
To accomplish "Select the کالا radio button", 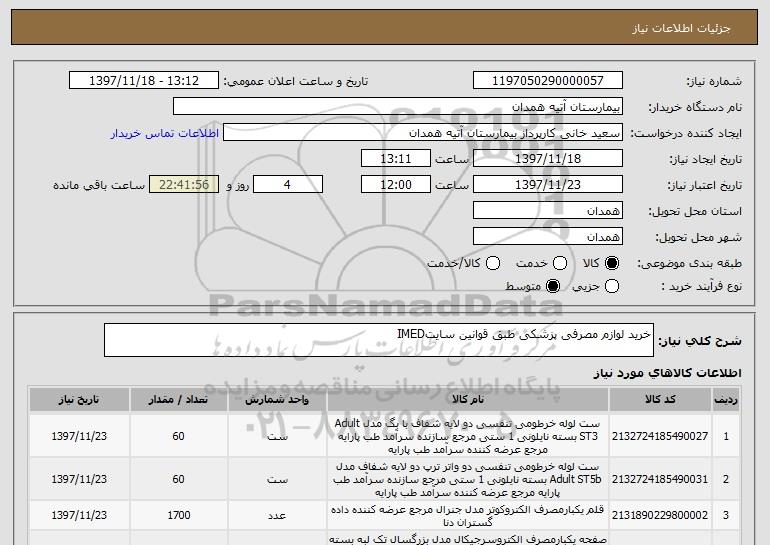I will pyautogui.click(x=612, y=263).
